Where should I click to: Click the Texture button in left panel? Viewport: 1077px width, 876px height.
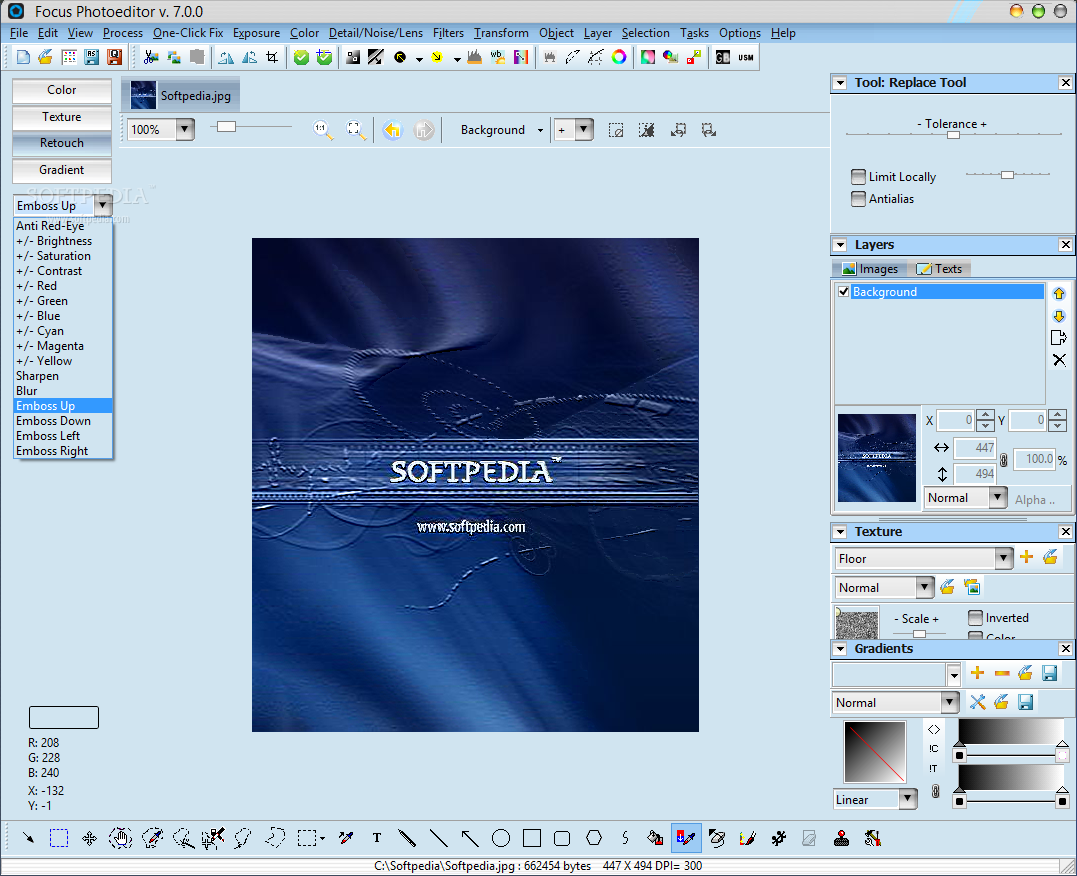[62, 117]
